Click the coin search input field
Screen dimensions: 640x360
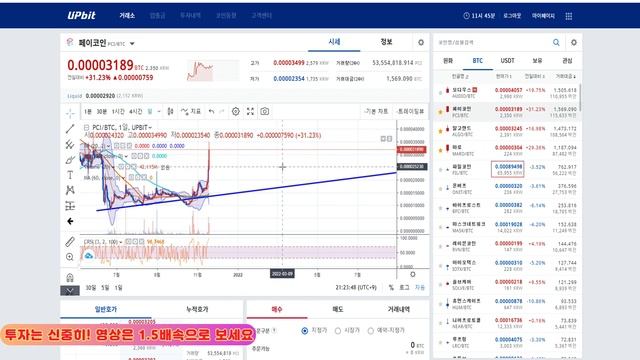pyautogui.click(x=492, y=42)
